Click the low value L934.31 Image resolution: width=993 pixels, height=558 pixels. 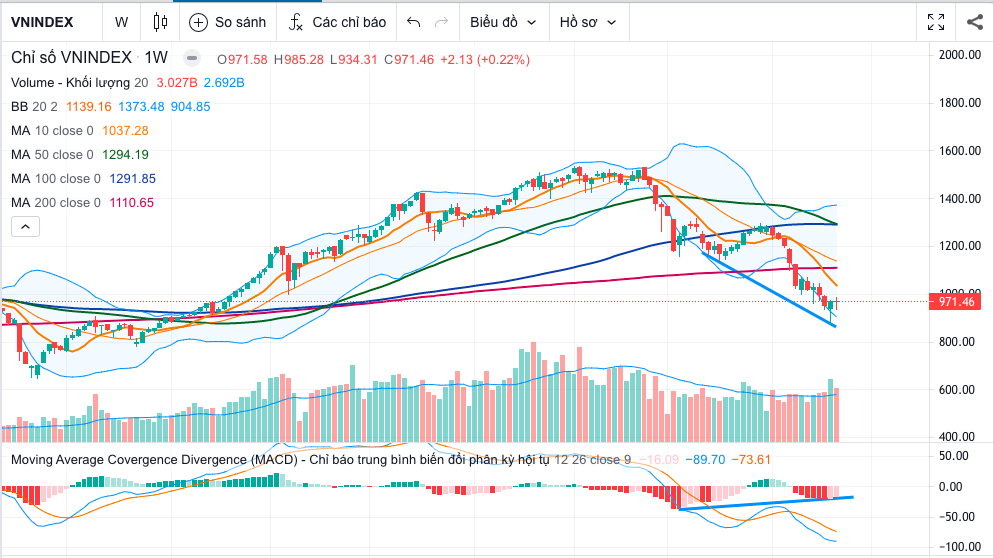click(353, 60)
